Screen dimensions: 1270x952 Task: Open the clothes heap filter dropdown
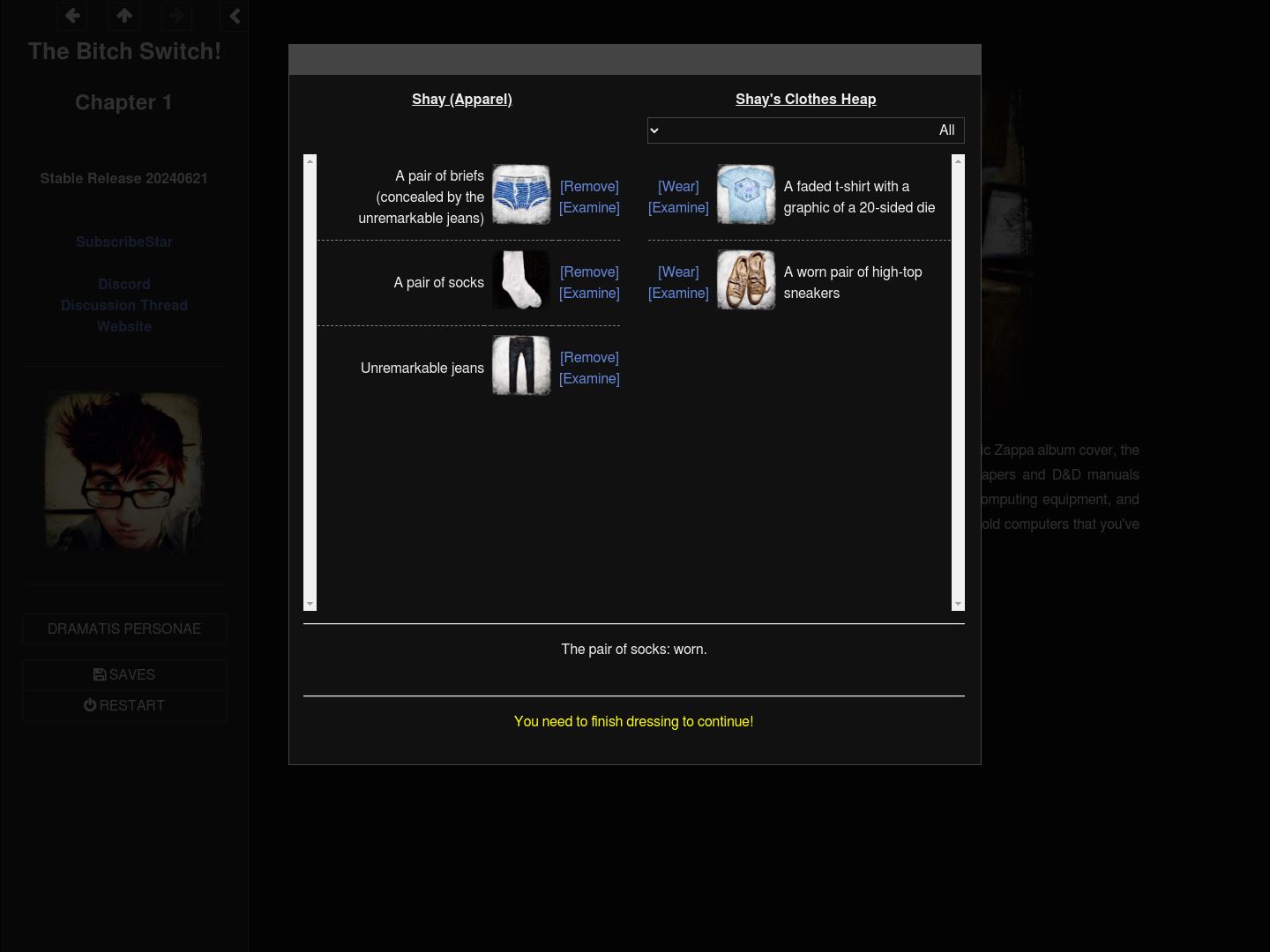[805, 130]
